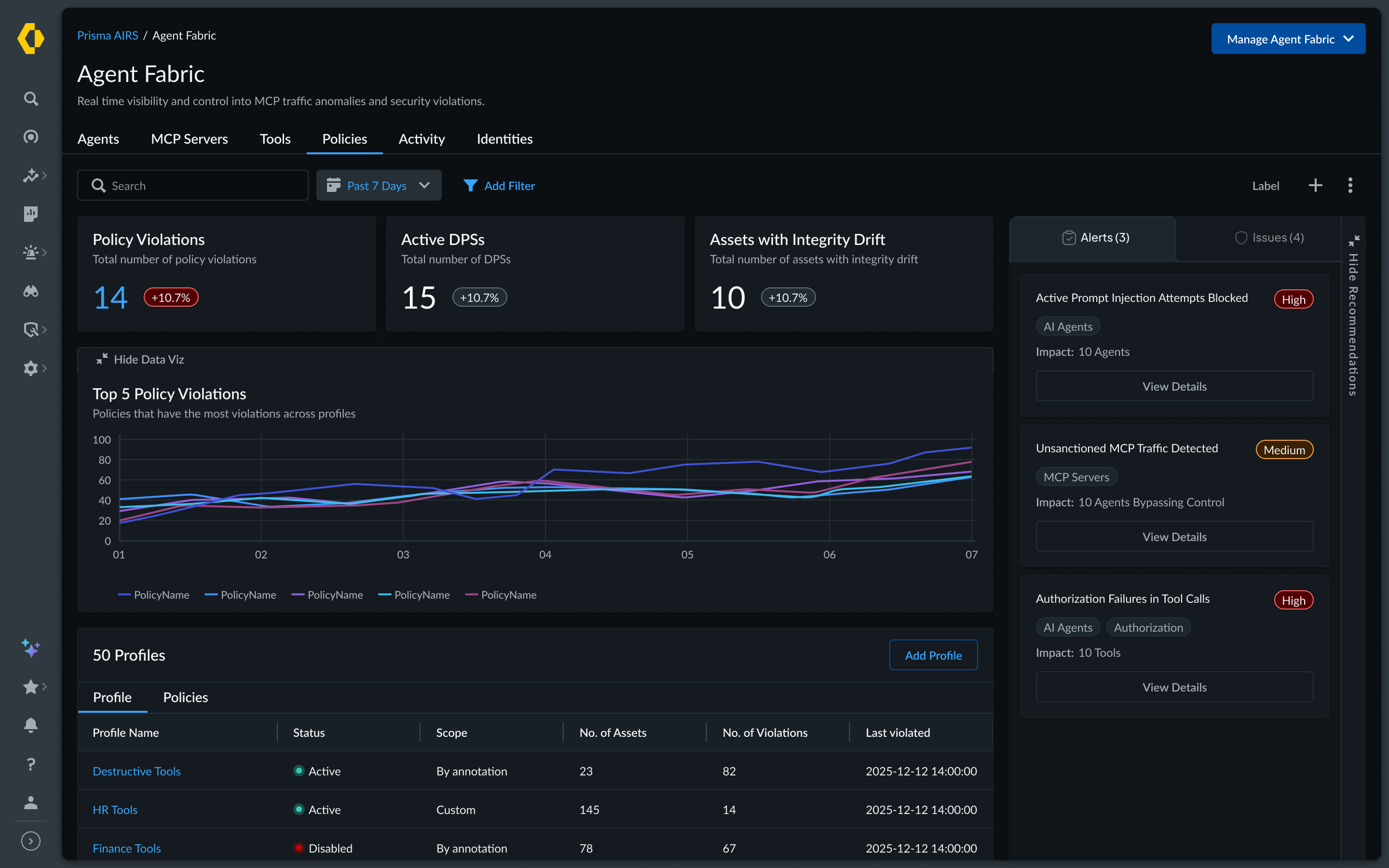Open the help question mark icon
Screen dimensions: 1389x868
[31, 764]
